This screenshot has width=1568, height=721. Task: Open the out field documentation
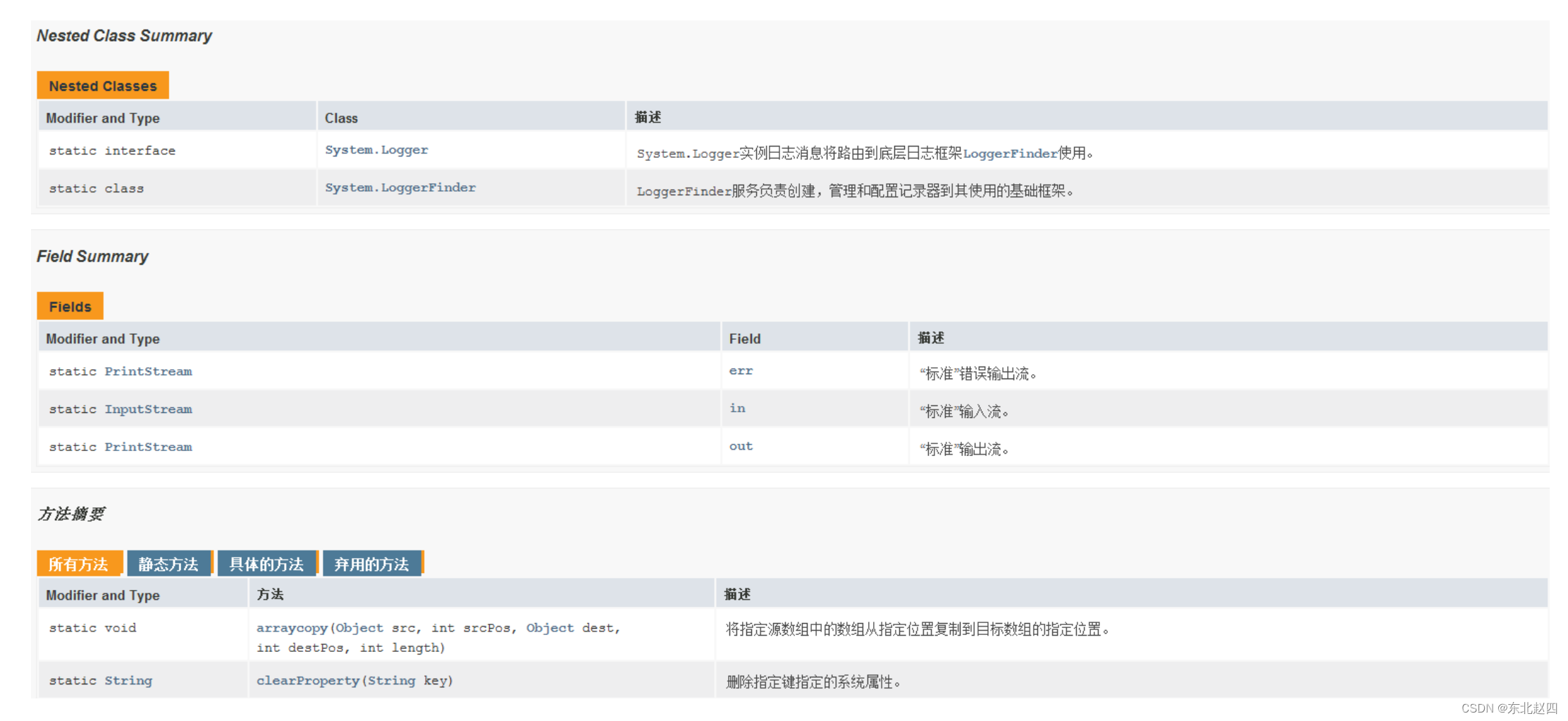pyautogui.click(x=739, y=445)
